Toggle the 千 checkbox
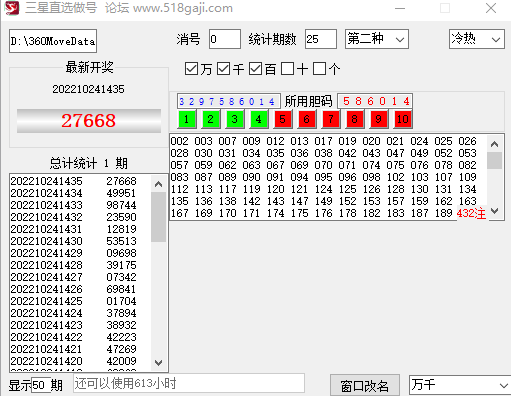Screen dimensions: 511x396 pyautogui.click(x=223, y=69)
